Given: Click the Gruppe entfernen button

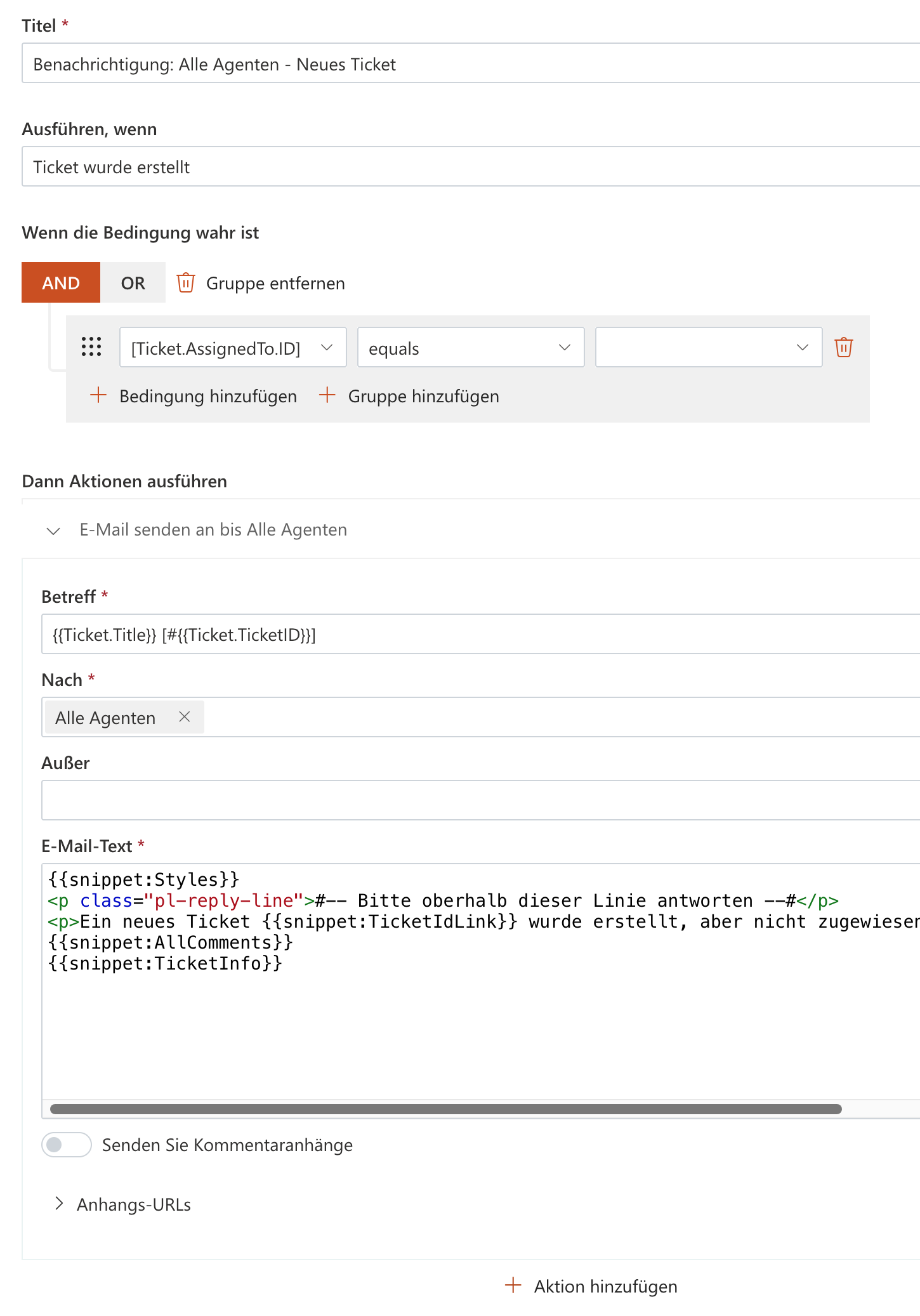Looking at the screenshot, I should click(x=275, y=283).
